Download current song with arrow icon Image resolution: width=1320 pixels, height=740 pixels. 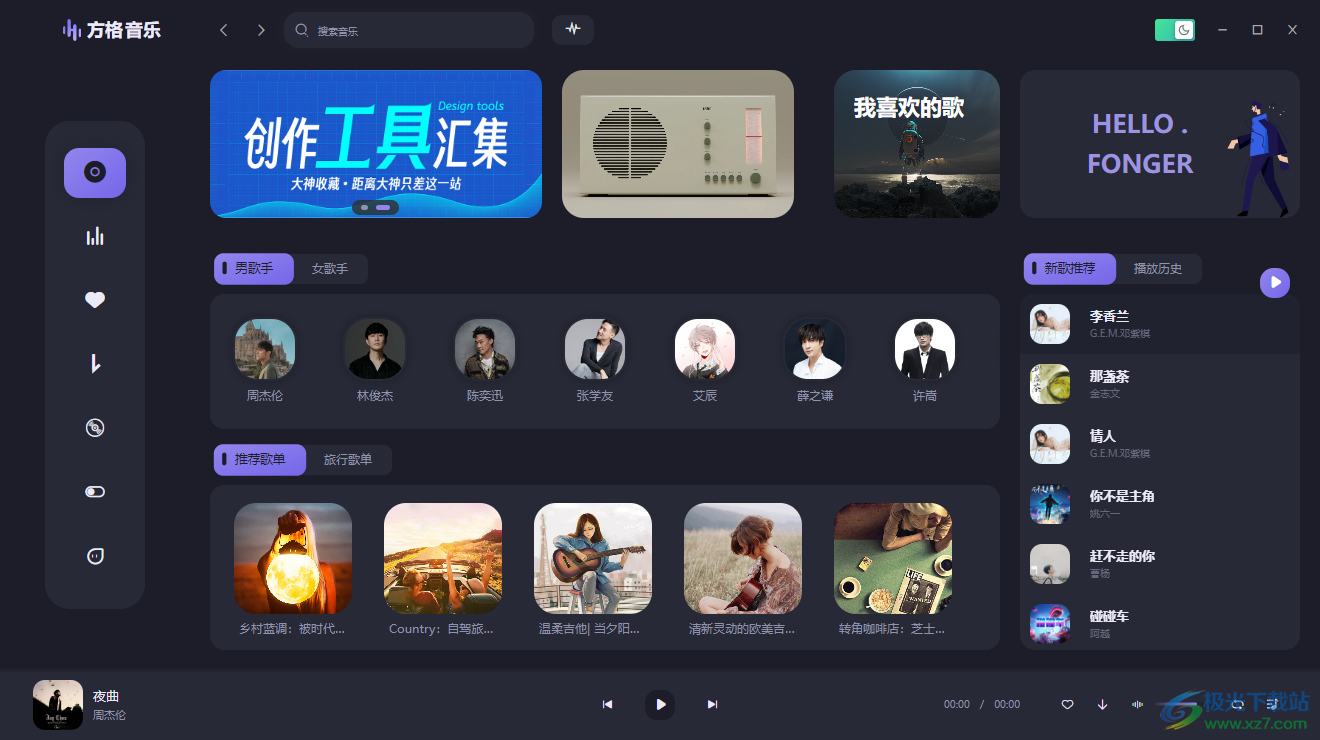coord(1102,704)
